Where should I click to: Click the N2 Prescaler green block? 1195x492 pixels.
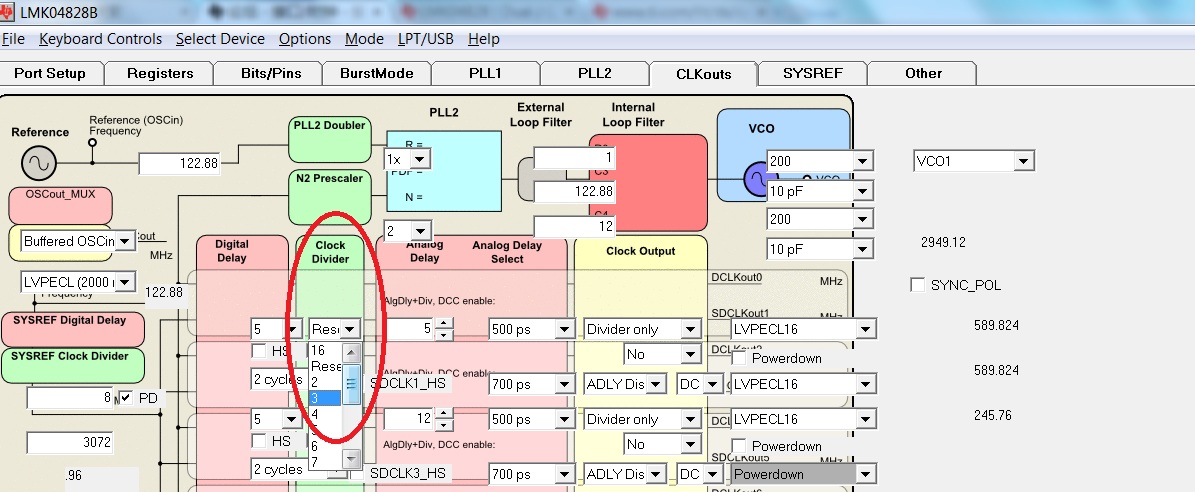(329, 196)
